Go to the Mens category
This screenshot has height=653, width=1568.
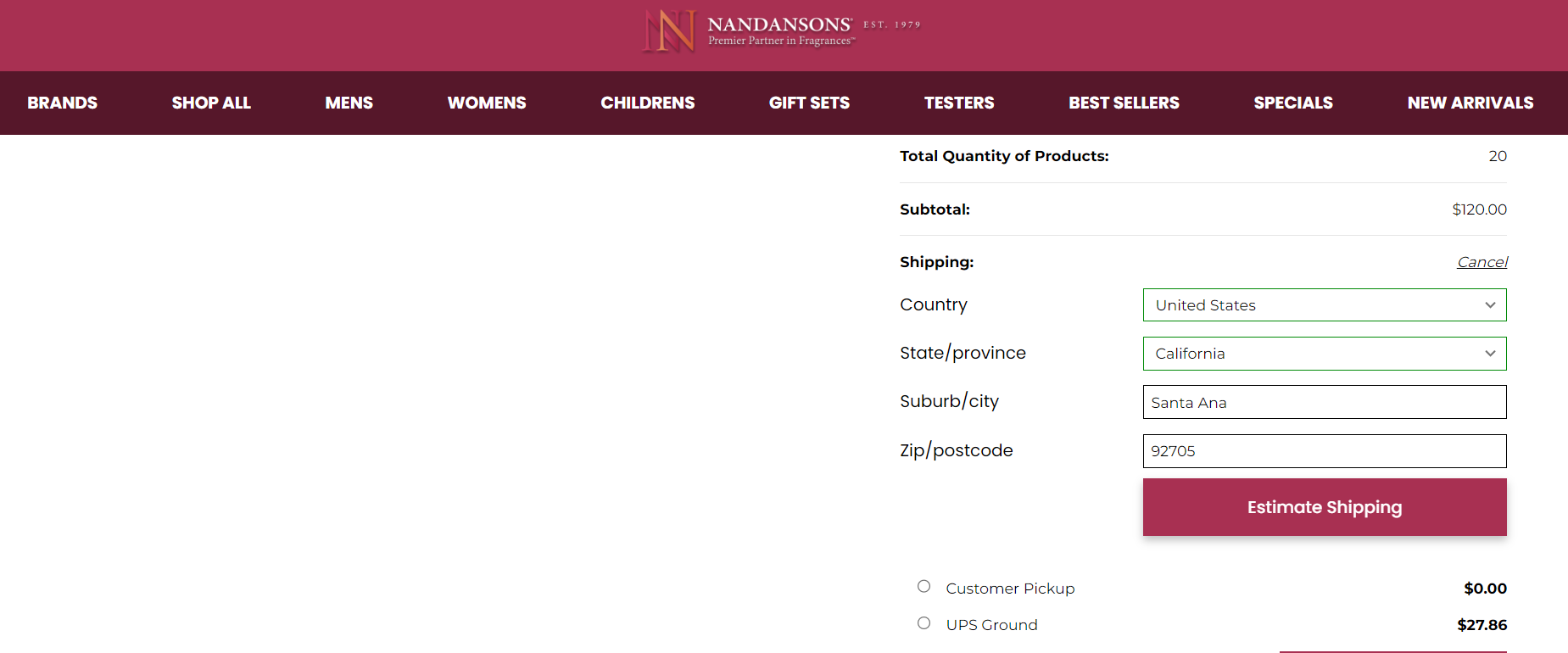pyautogui.click(x=349, y=103)
